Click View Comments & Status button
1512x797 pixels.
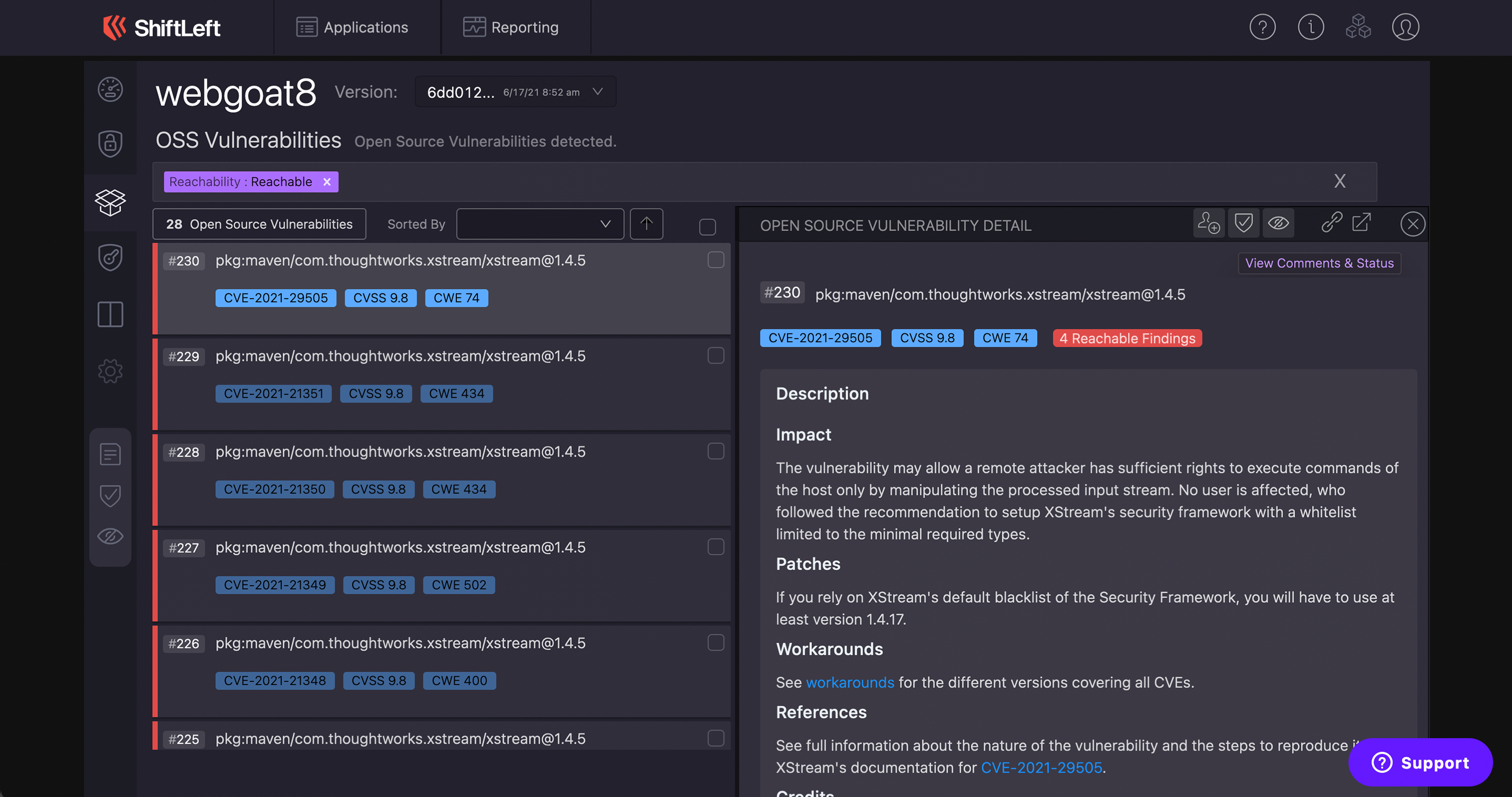click(x=1319, y=264)
